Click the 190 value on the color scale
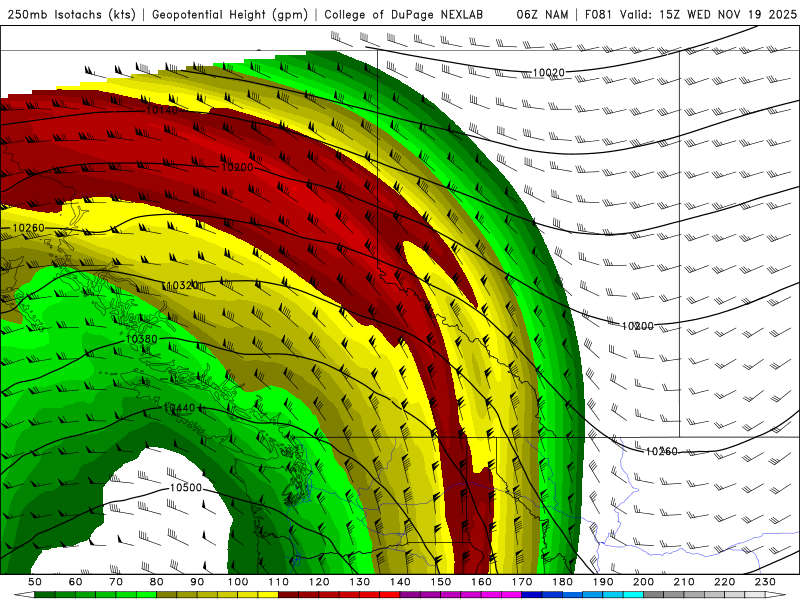This screenshot has height=600, width=800. (603, 582)
